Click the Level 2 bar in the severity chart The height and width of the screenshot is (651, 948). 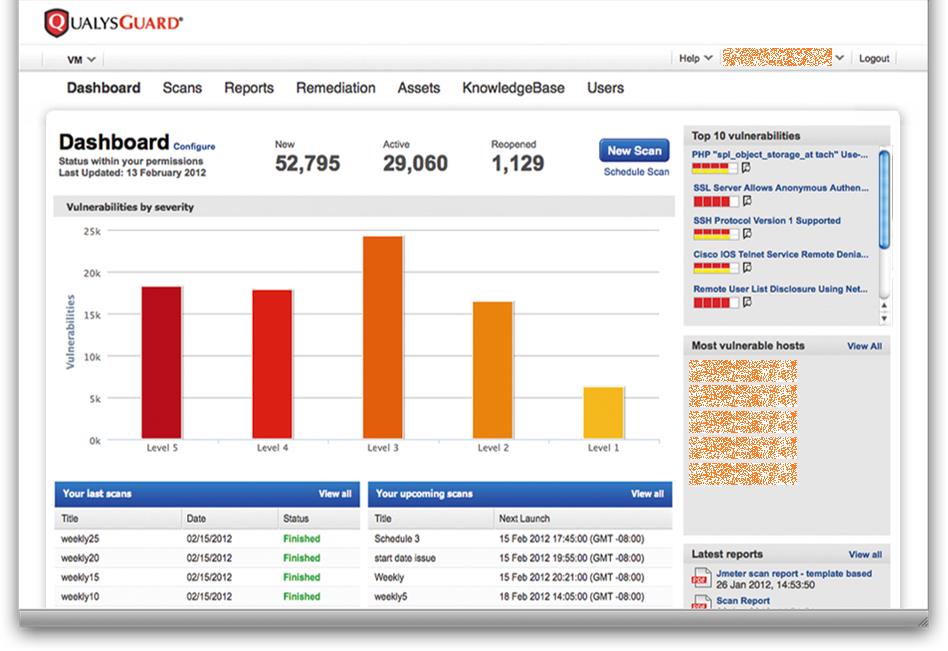click(493, 370)
